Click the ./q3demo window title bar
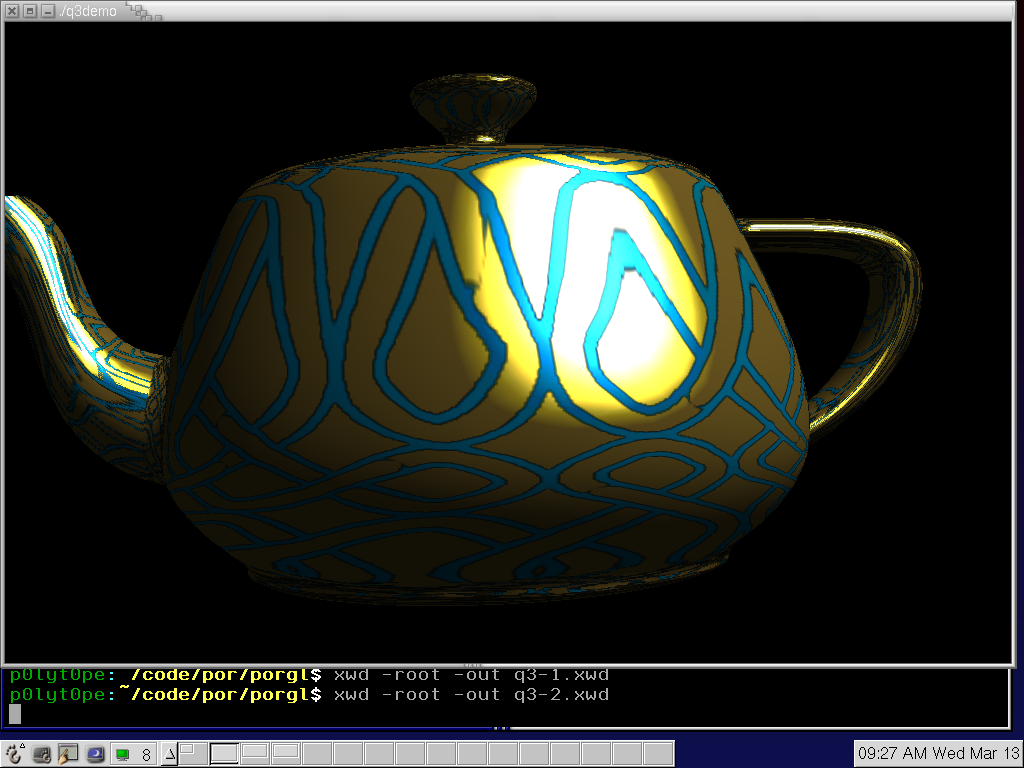This screenshot has width=1024, height=768. point(500,11)
